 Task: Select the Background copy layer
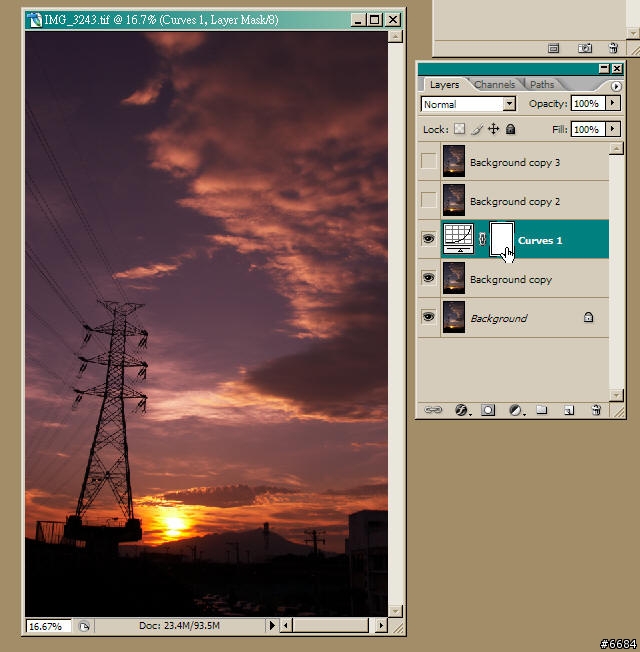tap(525, 278)
